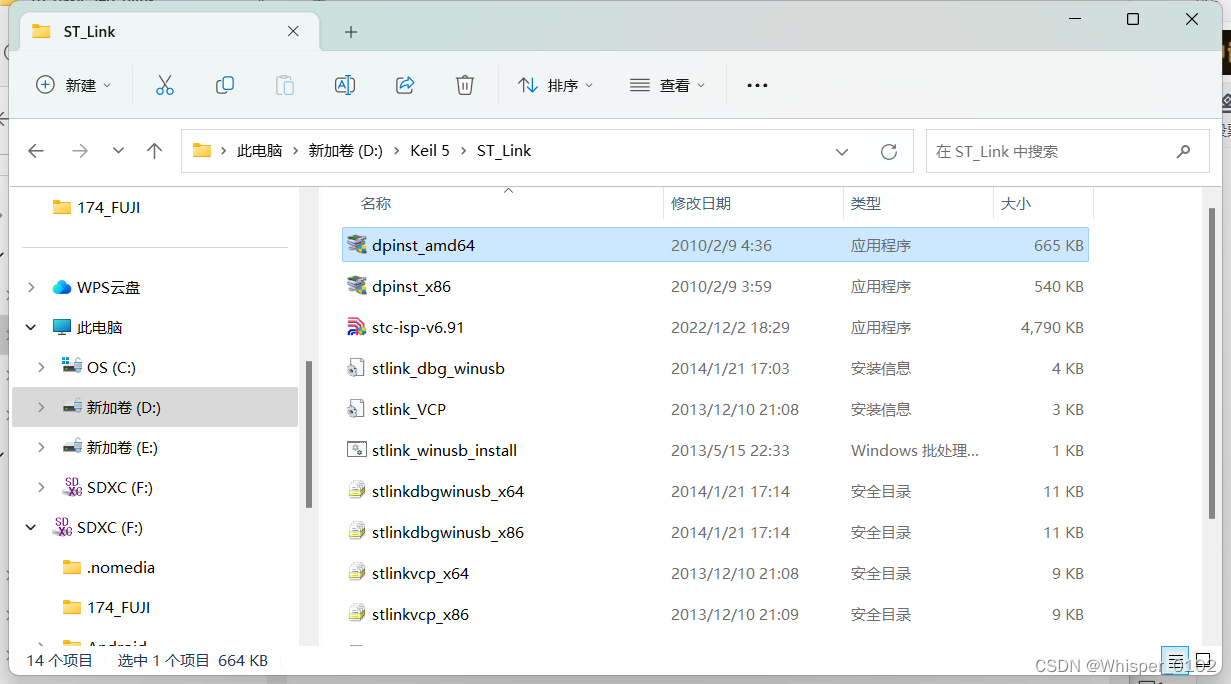Open the 查看 dropdown
The width and height of the screenshot is (1231, 684).
(668, 85)
